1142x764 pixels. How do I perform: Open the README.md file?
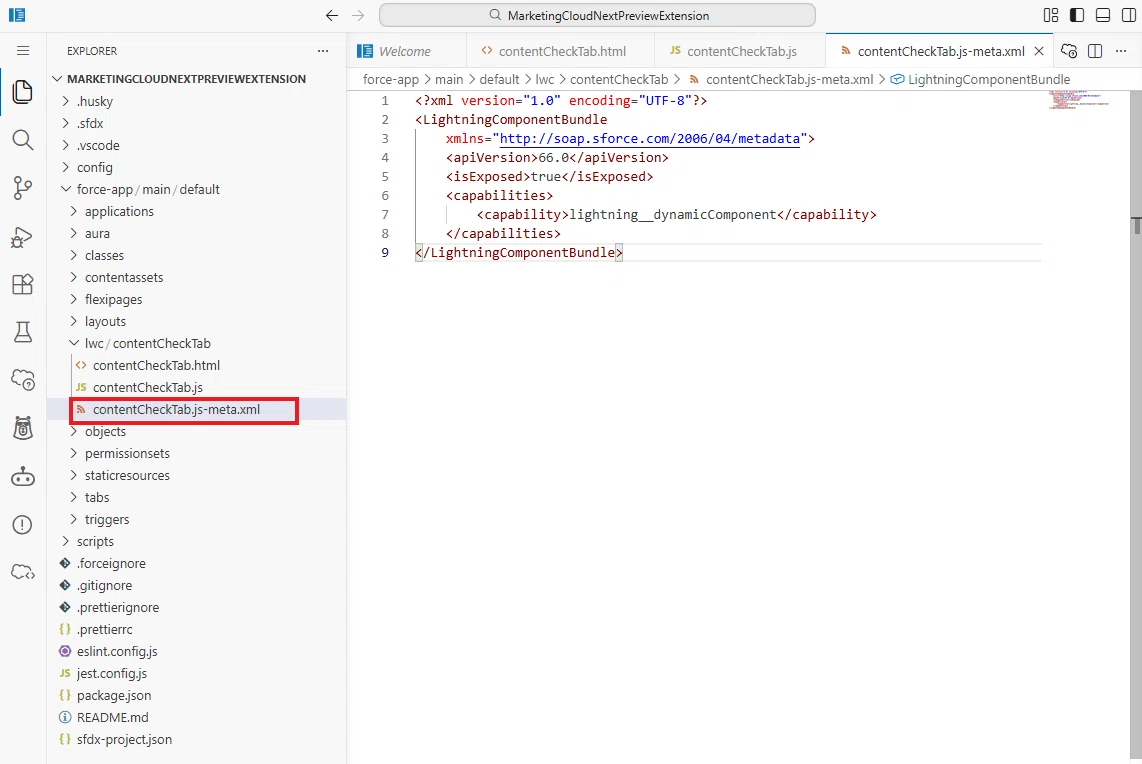tap(113, 717)
